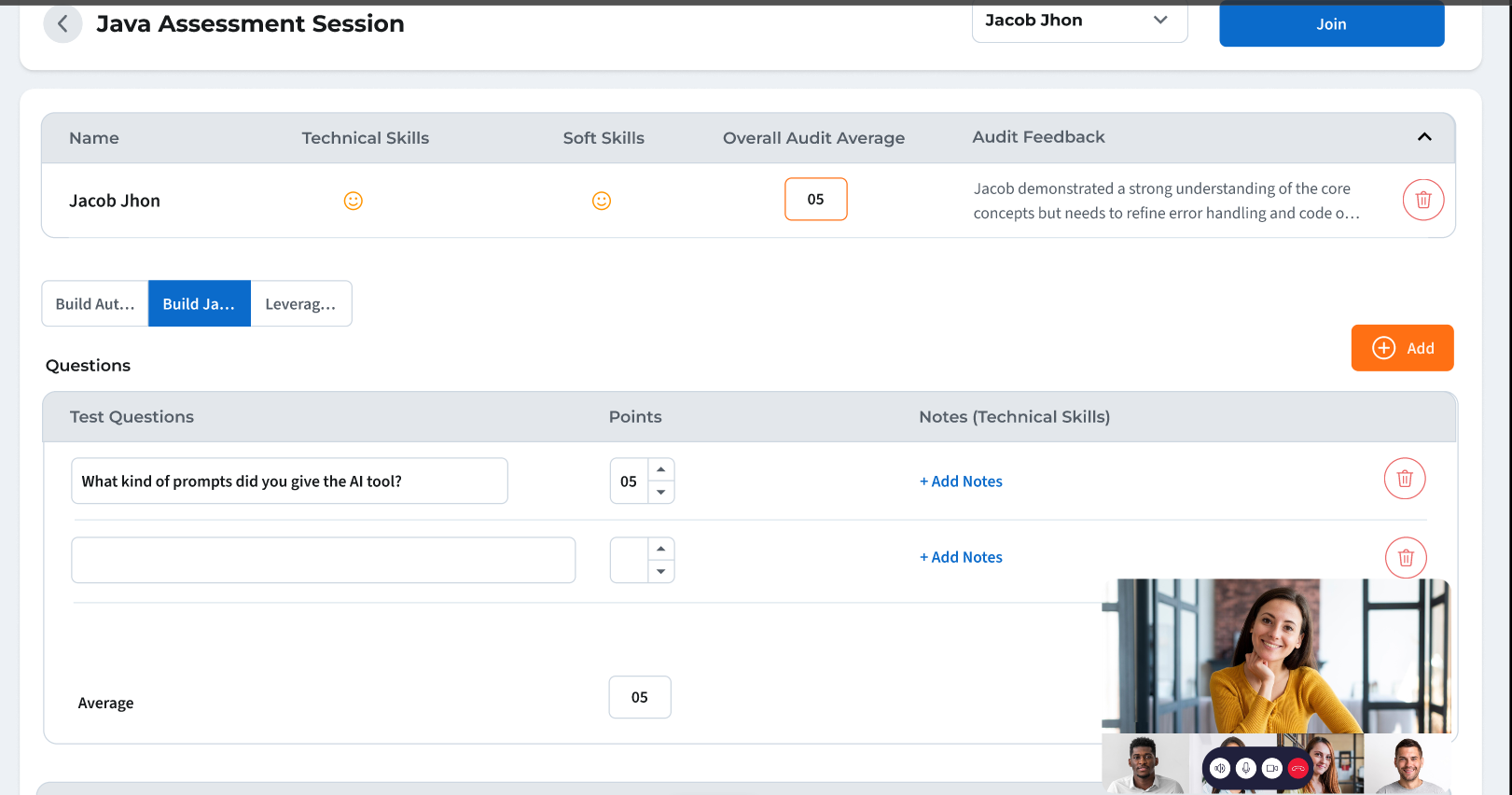The image size is (1512, 795).
Task: Increase points for first question
Action: pyautogui.click(x=660, y=469)
